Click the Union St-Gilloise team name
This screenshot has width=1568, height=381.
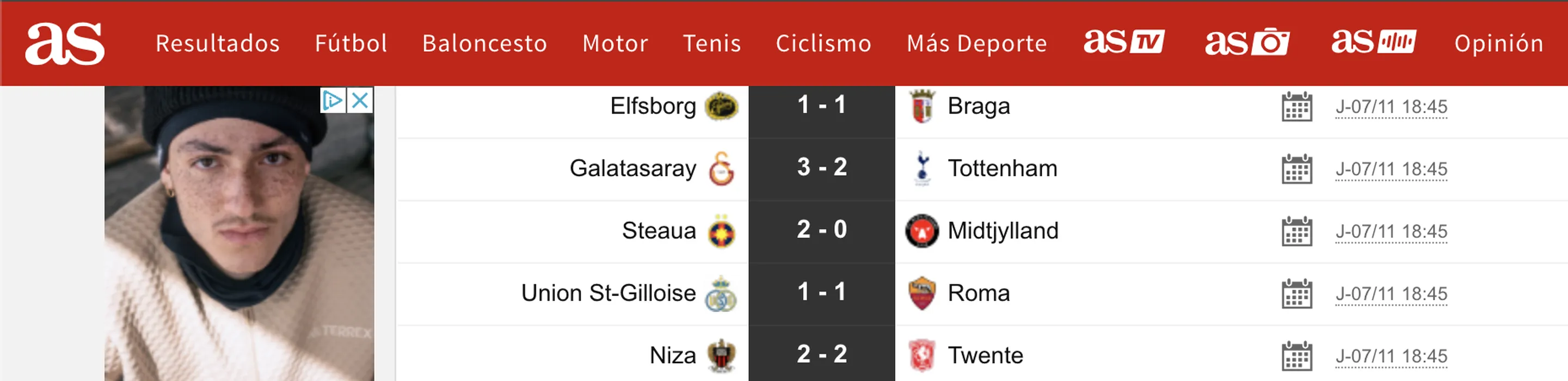click(608, 293)
